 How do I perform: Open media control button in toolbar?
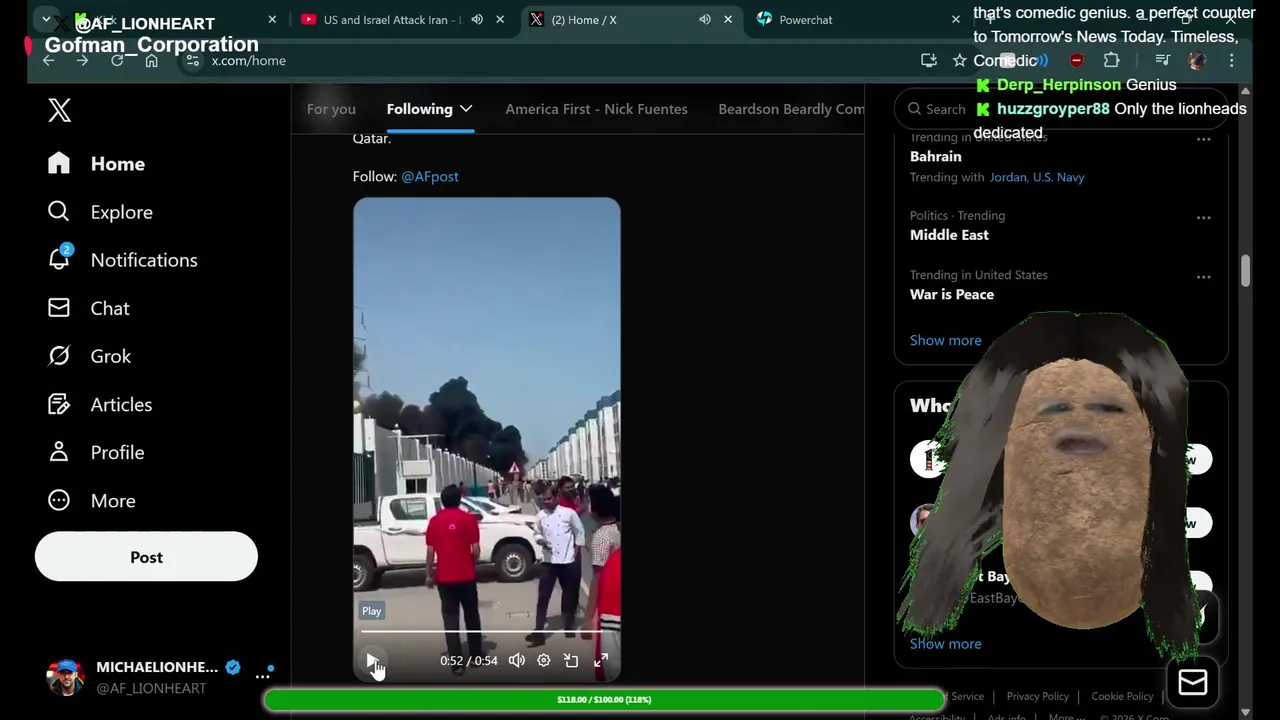(x=1162, y=61)
